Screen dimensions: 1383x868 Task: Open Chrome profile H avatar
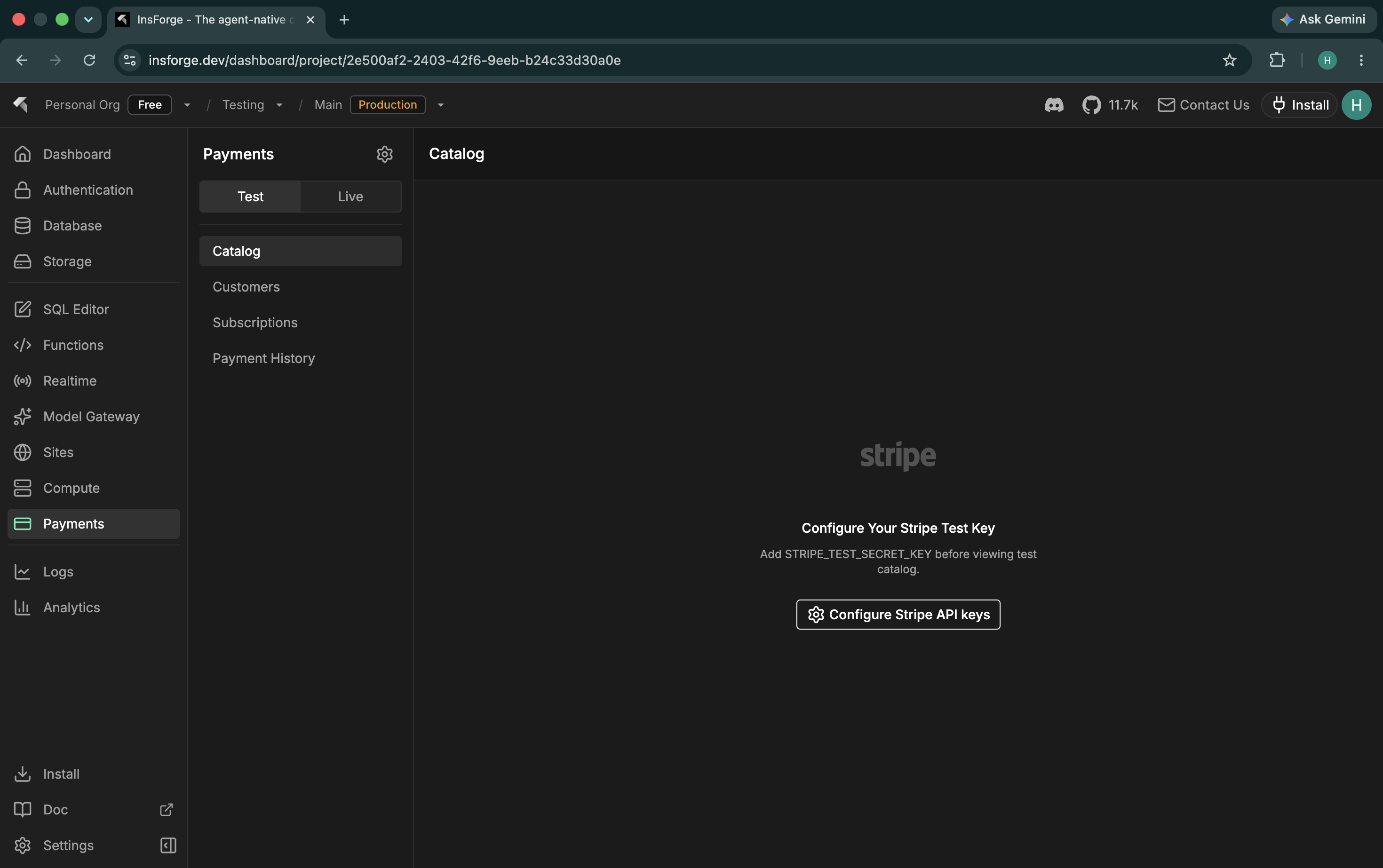[x=1327, y=60]
